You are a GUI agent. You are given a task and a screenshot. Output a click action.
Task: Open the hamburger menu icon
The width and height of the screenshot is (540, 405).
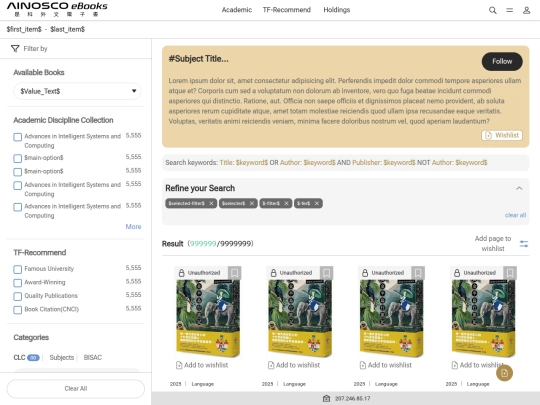(x=509, y=10)
